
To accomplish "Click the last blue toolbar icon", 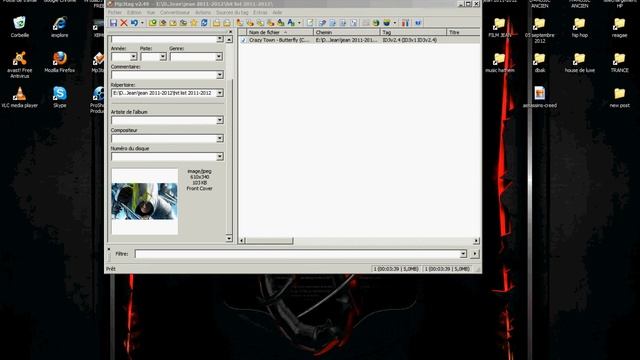I will pos(418,23).
